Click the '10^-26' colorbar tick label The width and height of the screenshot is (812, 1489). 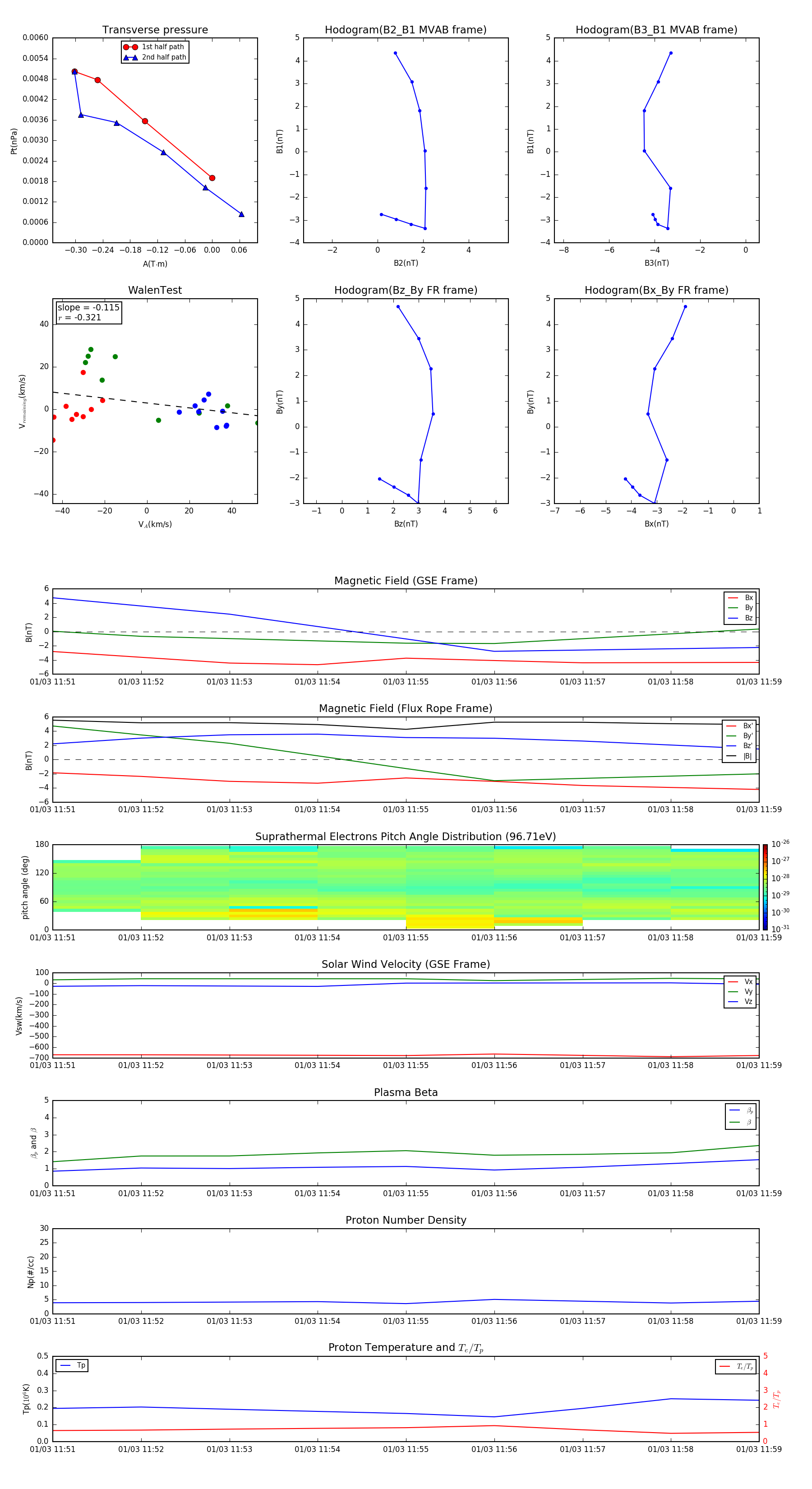coord(780,844)
